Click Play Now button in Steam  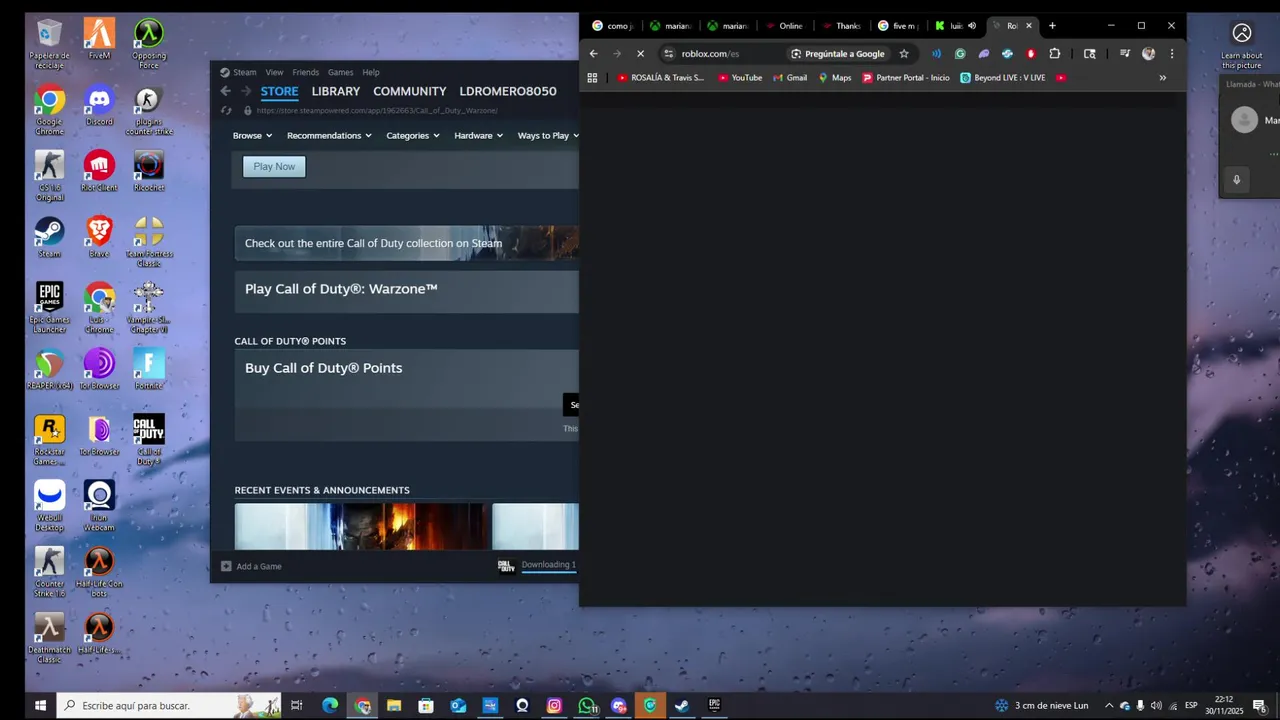[274, 167]
